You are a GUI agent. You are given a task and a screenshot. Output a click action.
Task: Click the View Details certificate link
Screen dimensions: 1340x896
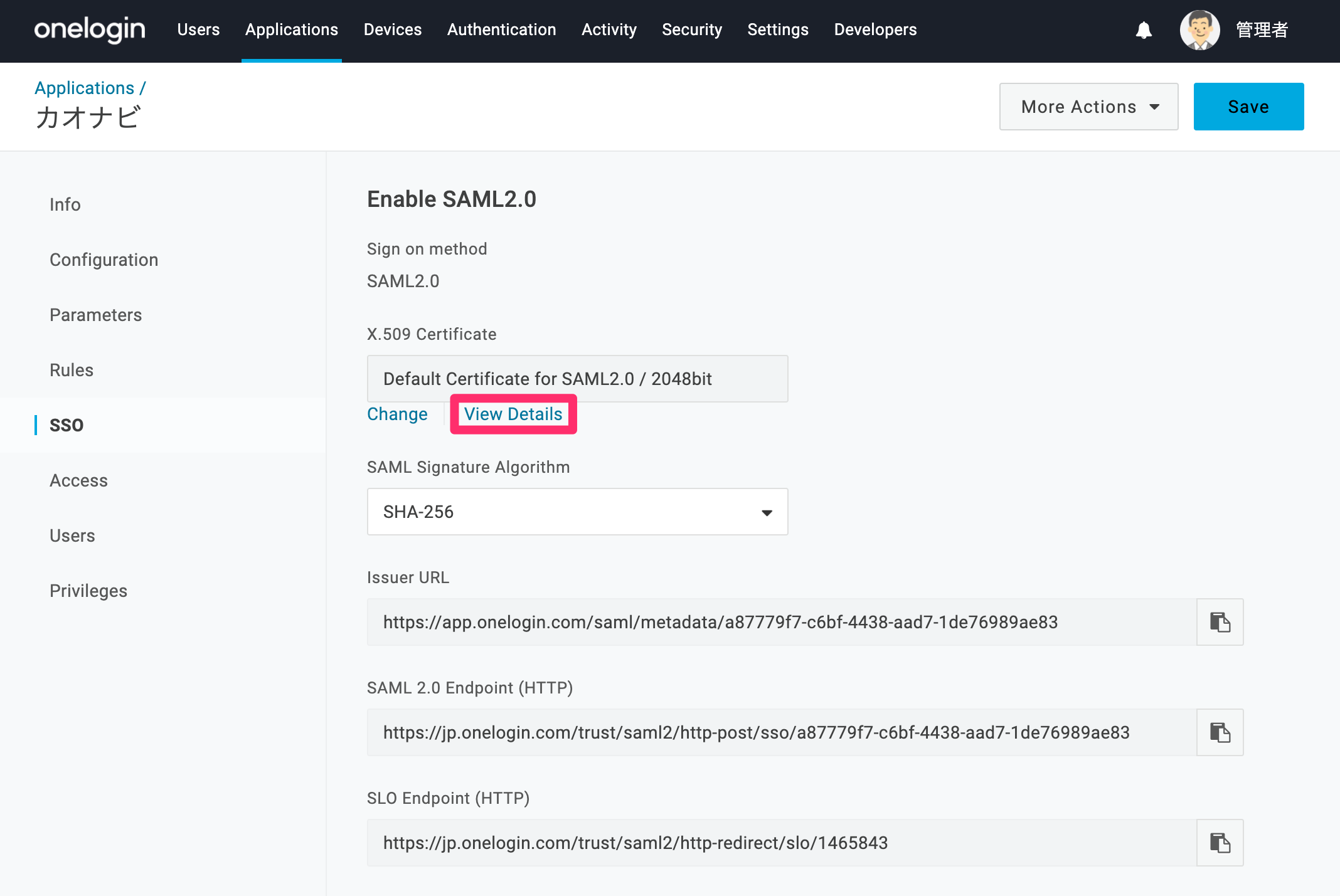point(513,414)
